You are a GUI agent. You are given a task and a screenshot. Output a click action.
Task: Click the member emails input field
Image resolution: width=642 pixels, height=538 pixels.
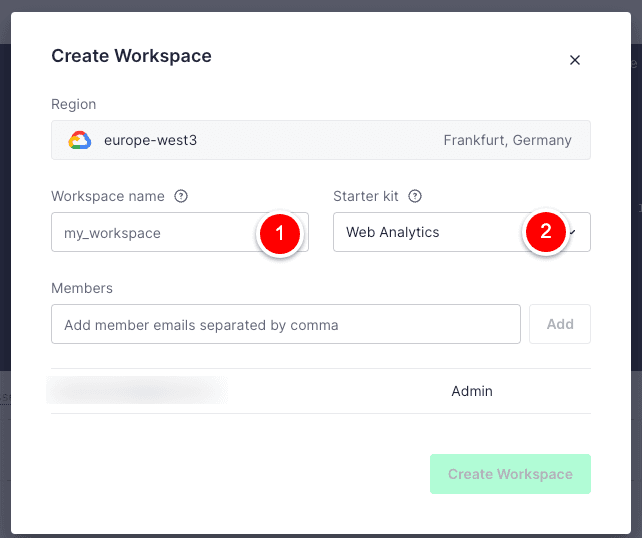click(x=285, y=324)
